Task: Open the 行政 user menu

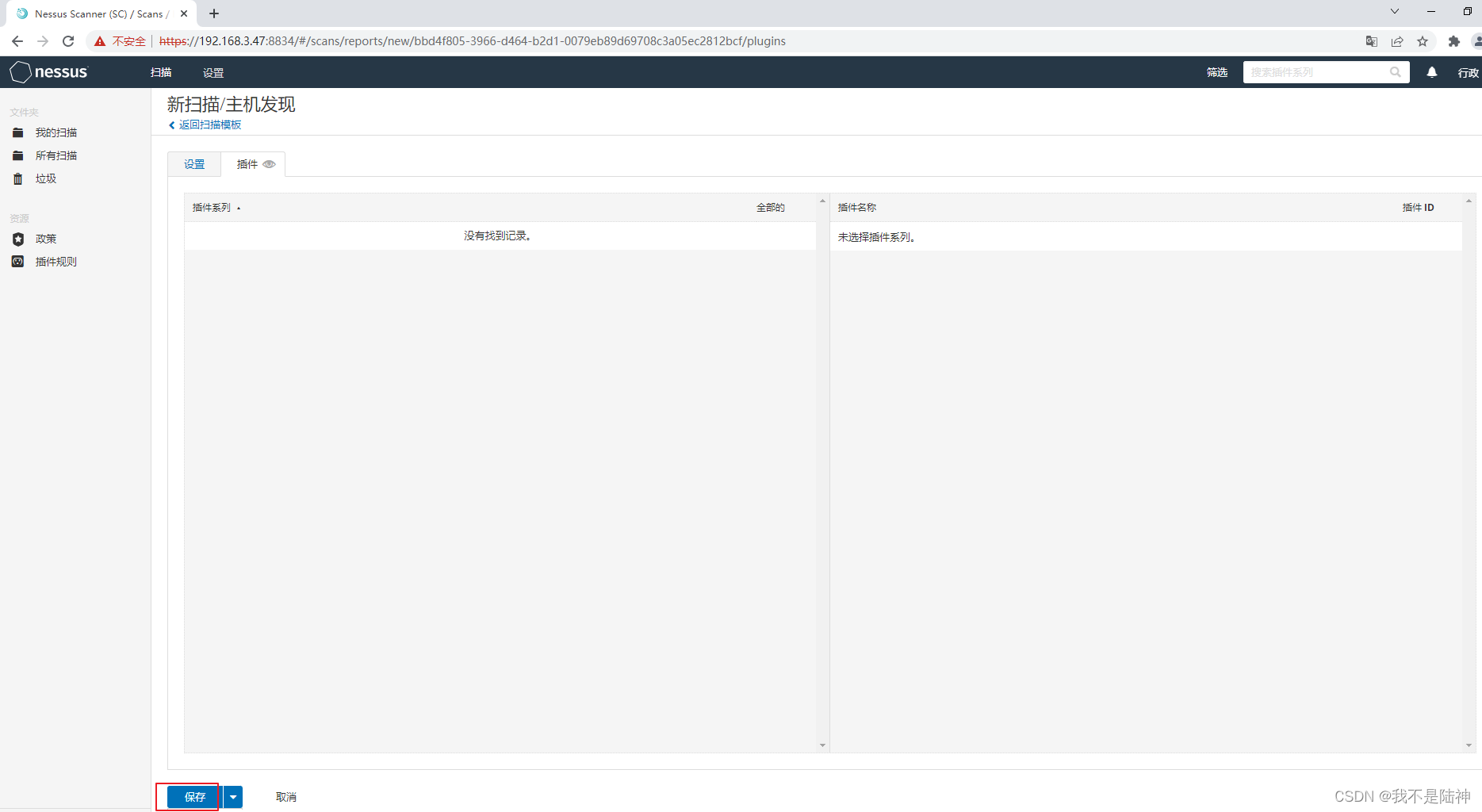Action: 1468,72
